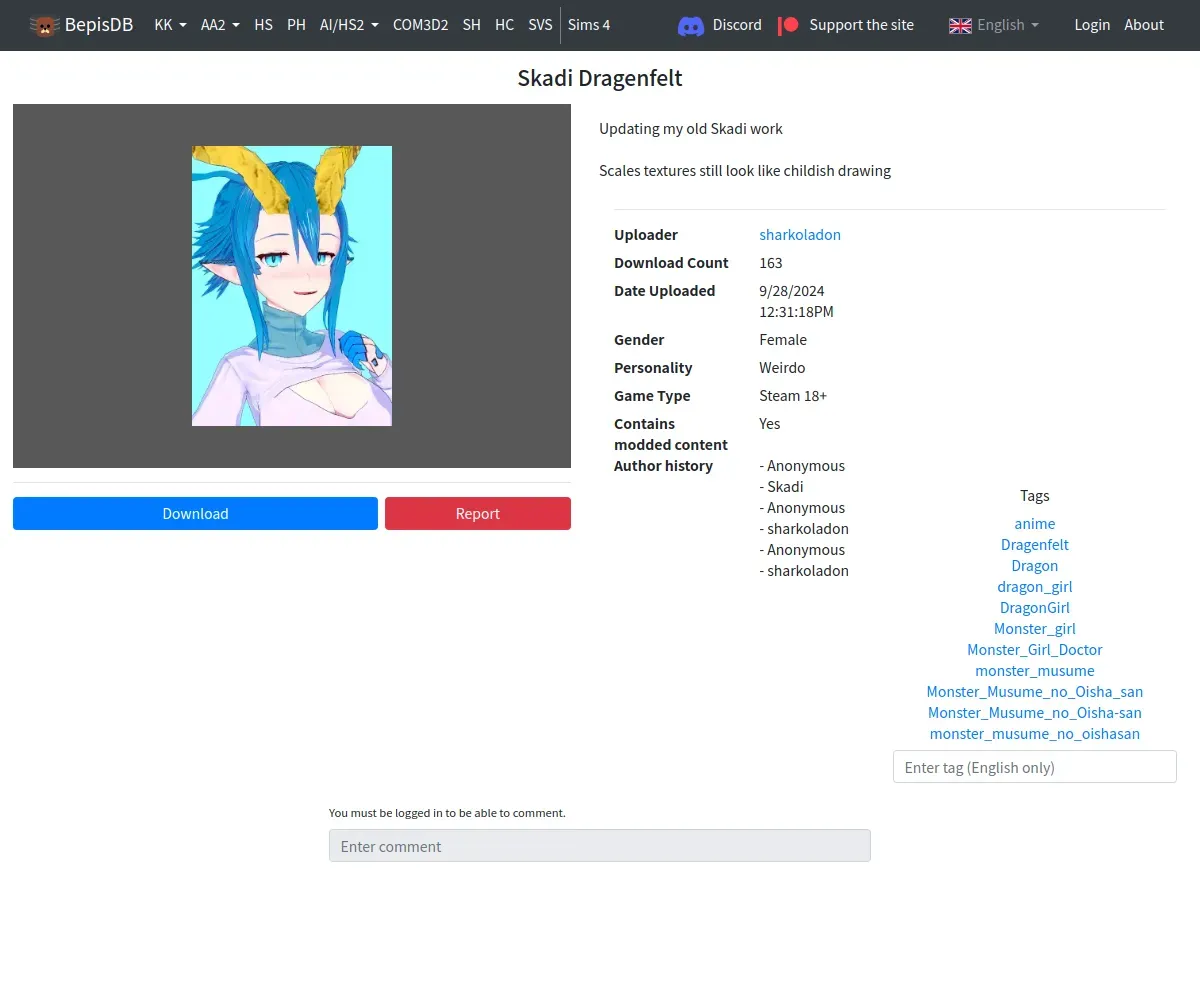Screen dimensions: 1200x1000
Task: Click the BepisDB logo icon
Action: click(x=44, y=25)
